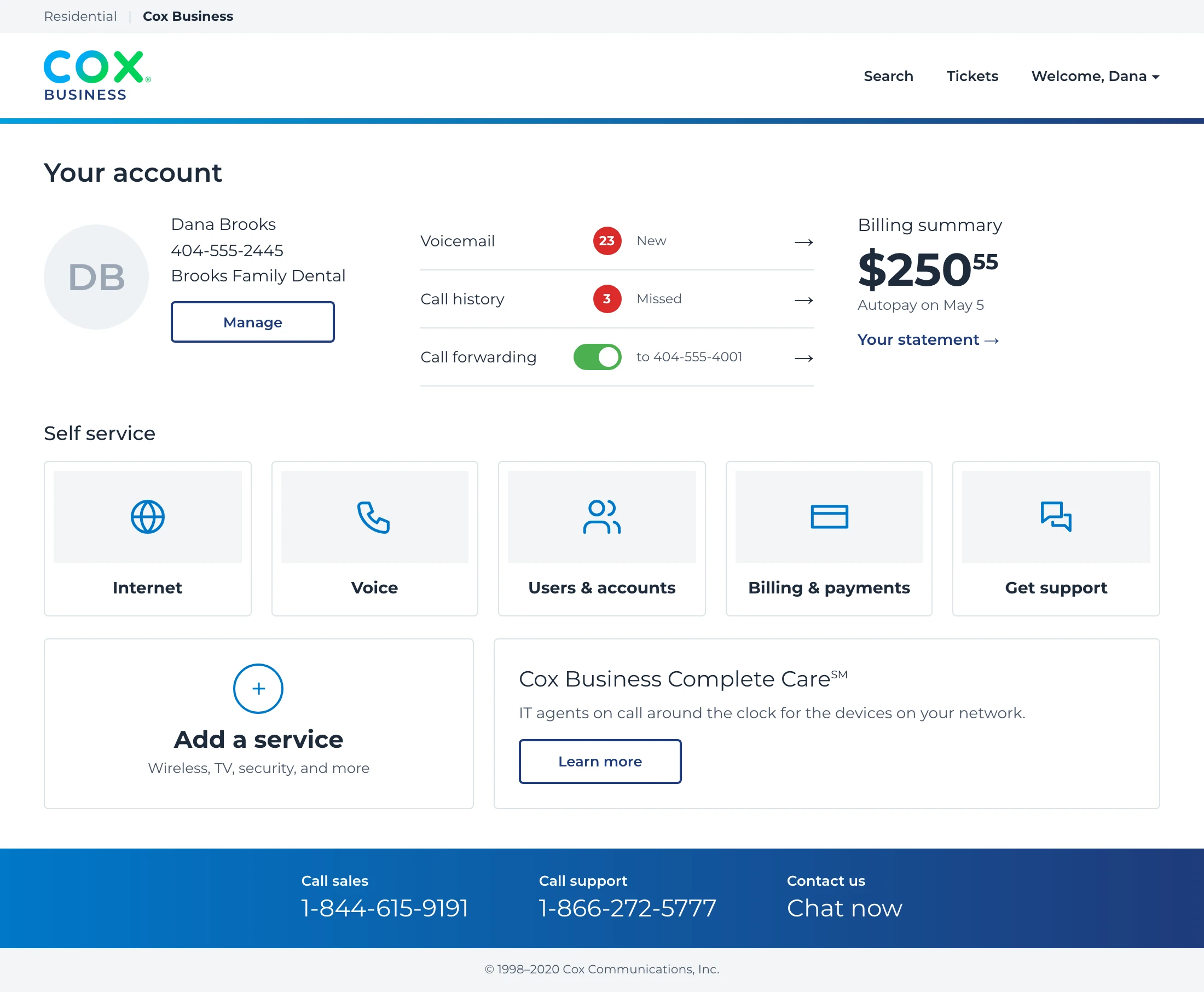
Task: Click the Get support card label
Action: [x=1056, y=588]
